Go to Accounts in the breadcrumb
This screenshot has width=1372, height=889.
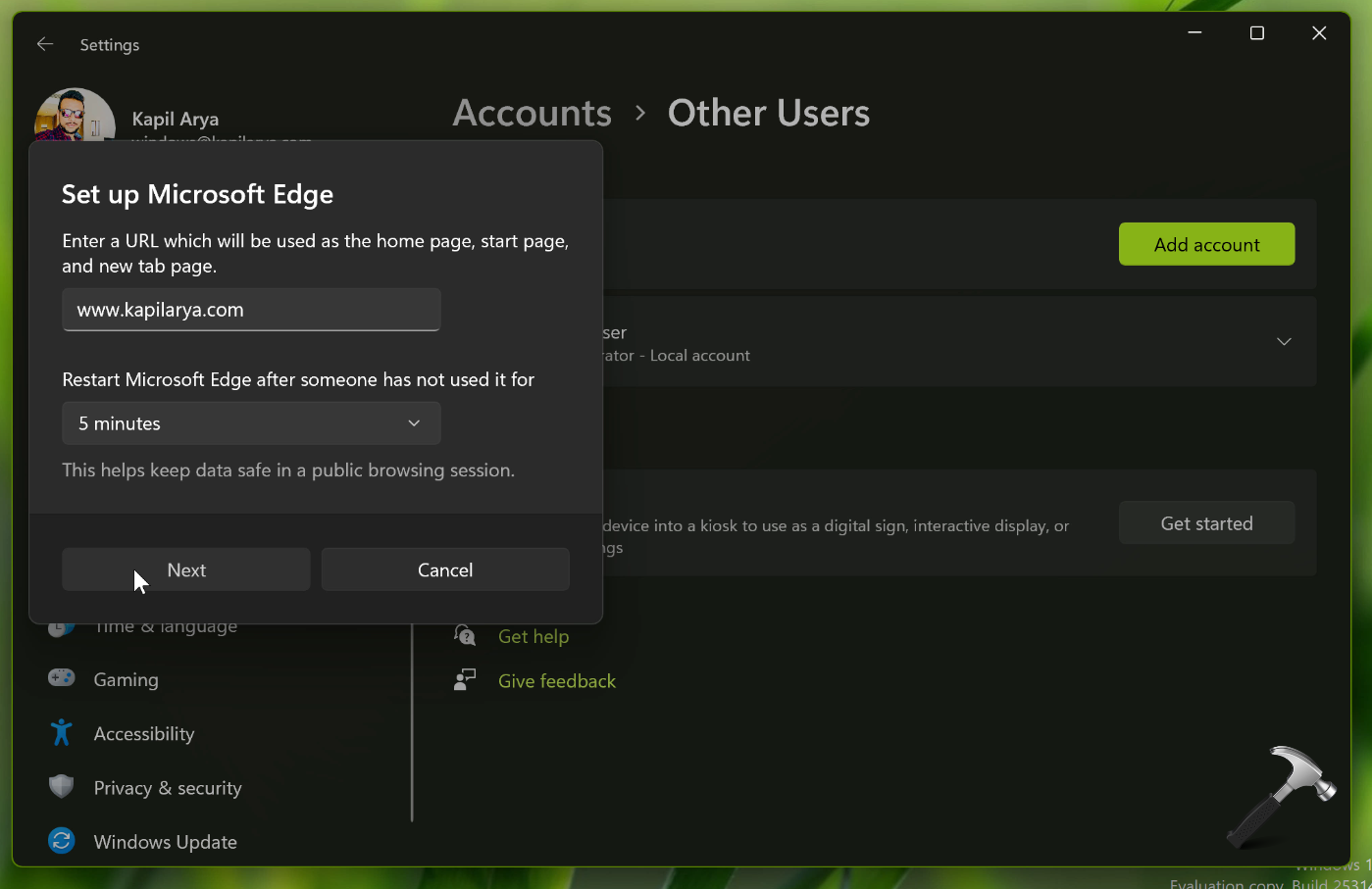(532, 113)
